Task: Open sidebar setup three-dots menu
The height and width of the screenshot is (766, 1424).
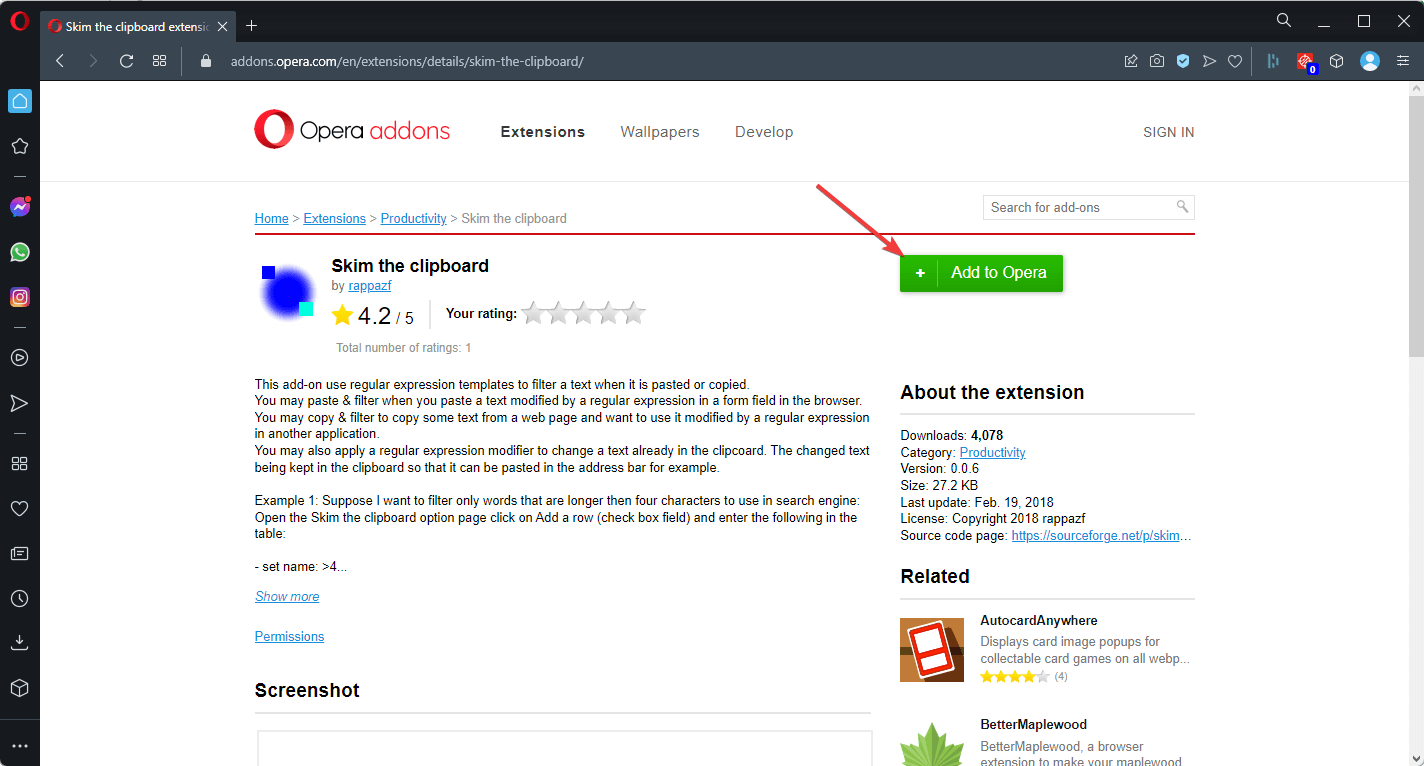Action: [x=19, y=746]
